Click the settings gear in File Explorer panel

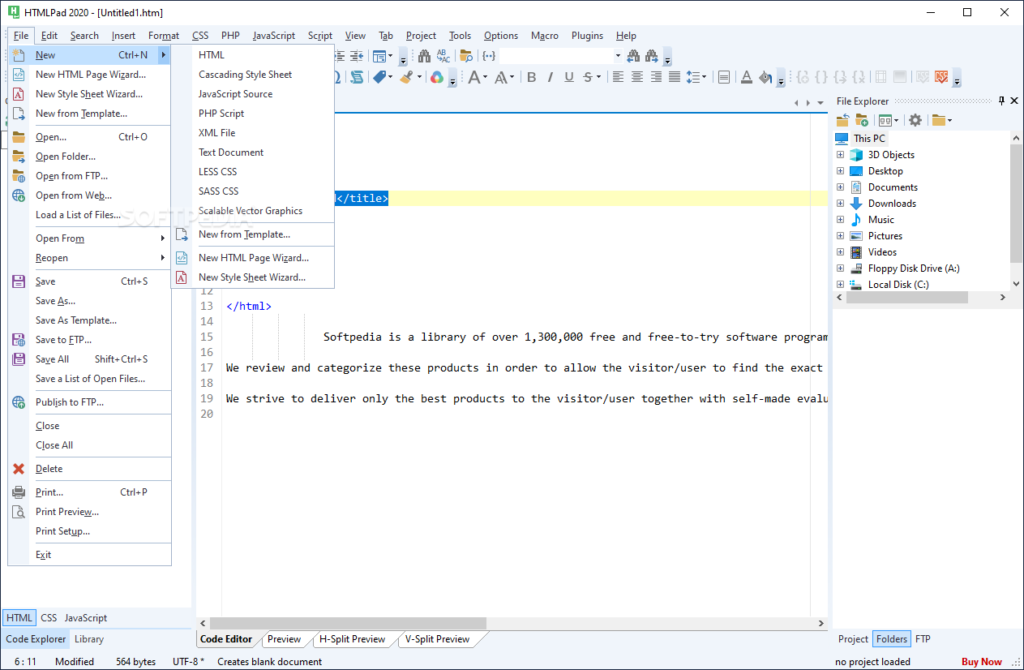pos(915,119)
